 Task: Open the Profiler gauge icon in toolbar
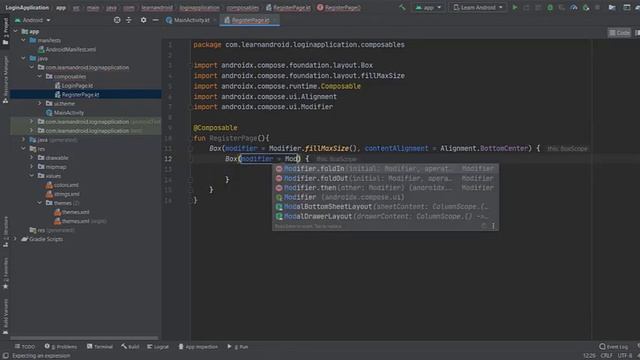click(573, 7)
